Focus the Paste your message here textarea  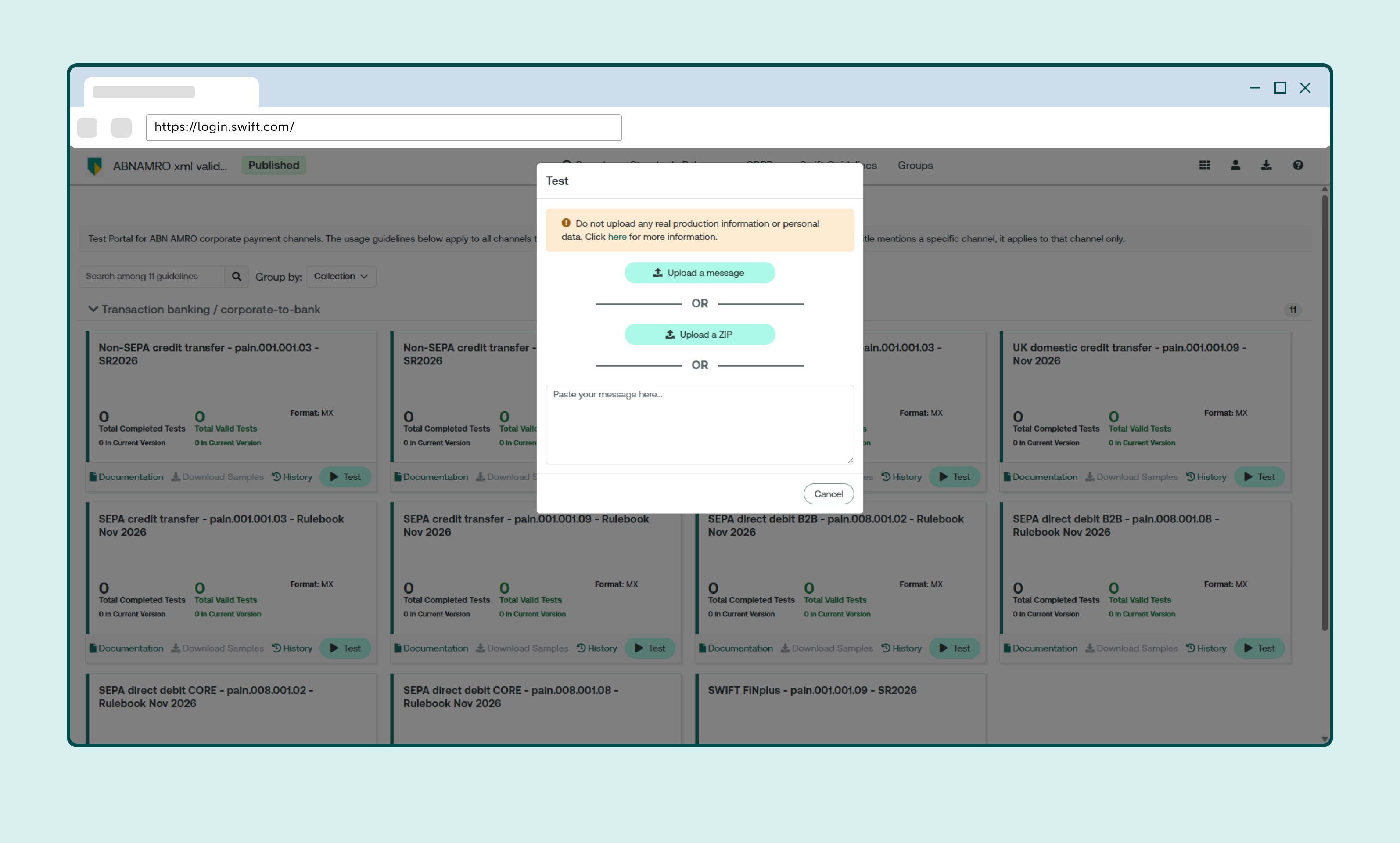[x=700, y=424]
